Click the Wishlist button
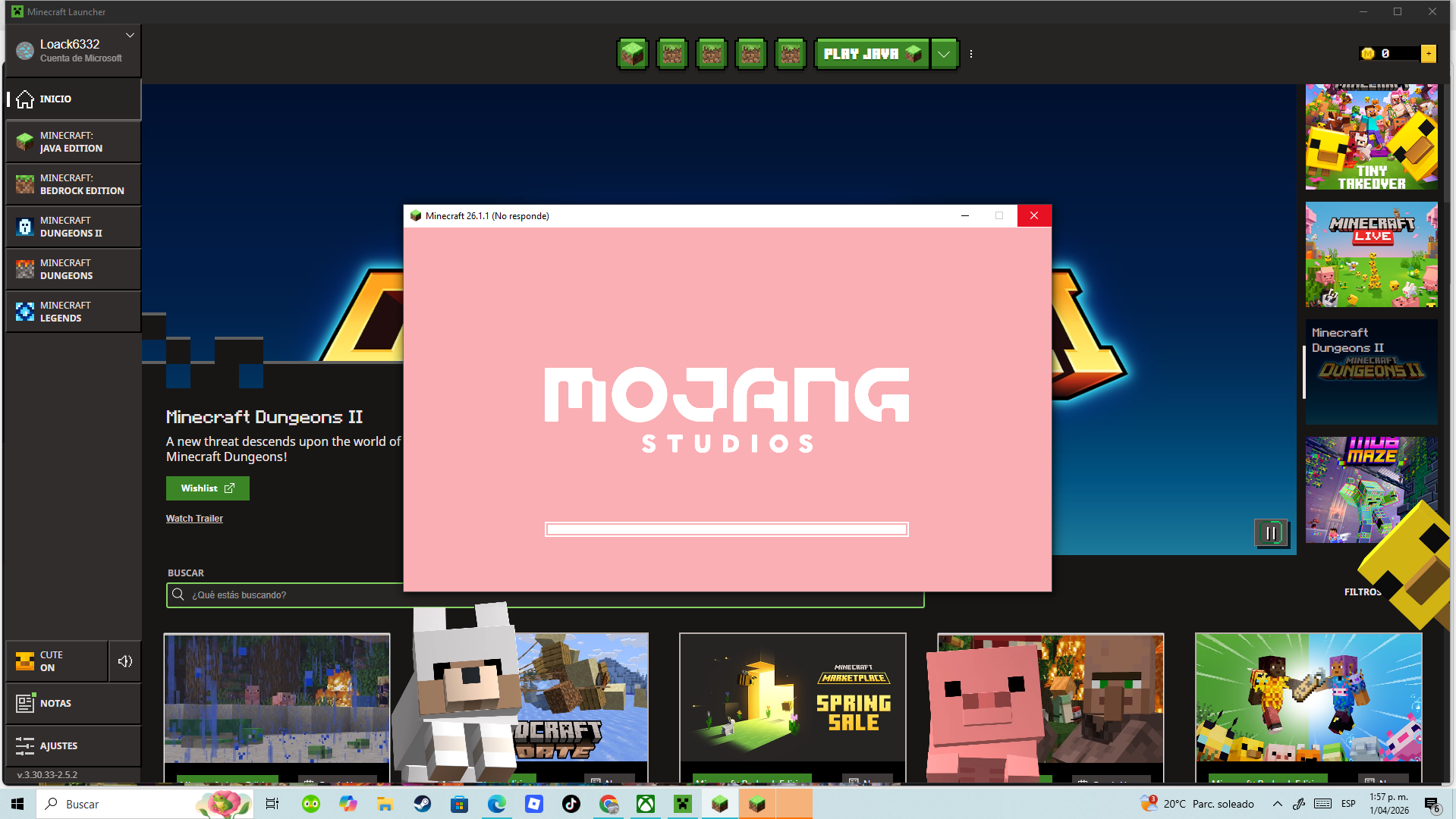 pos(207,488)
